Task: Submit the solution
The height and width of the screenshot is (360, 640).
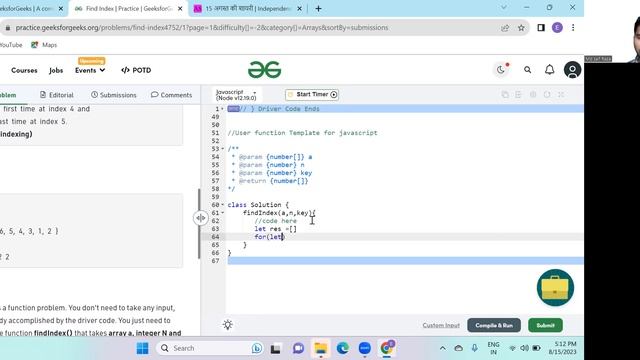Action: pyautogui.click(x=545, y=325)
